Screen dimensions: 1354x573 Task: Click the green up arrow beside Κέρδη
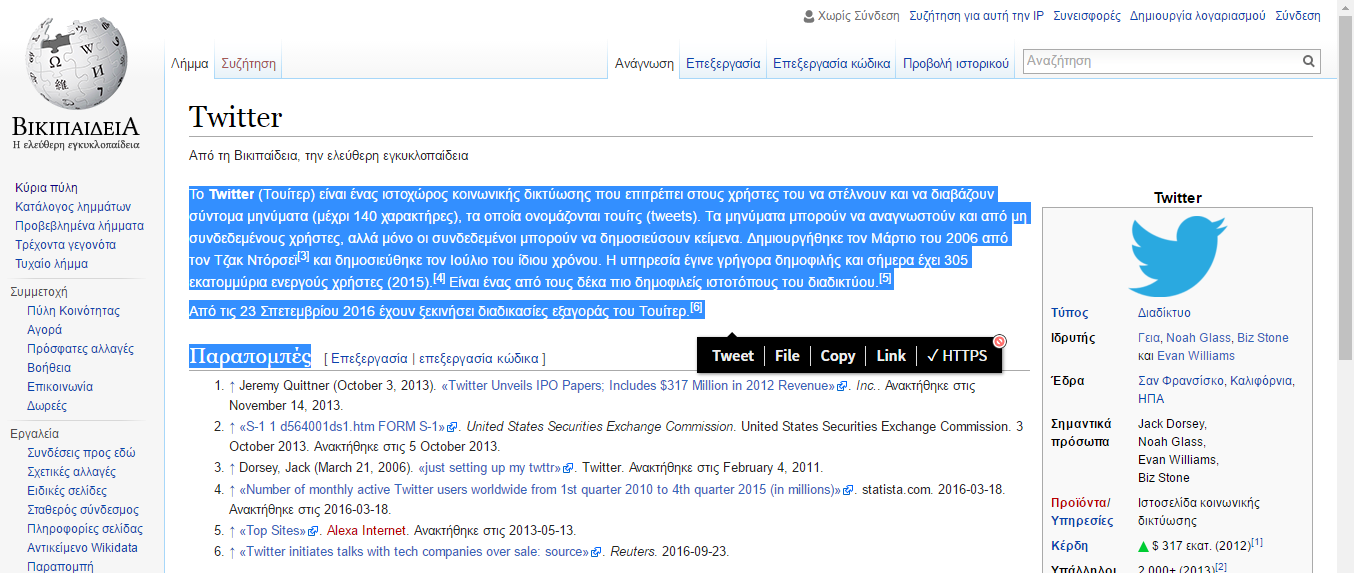point(1144,547)
